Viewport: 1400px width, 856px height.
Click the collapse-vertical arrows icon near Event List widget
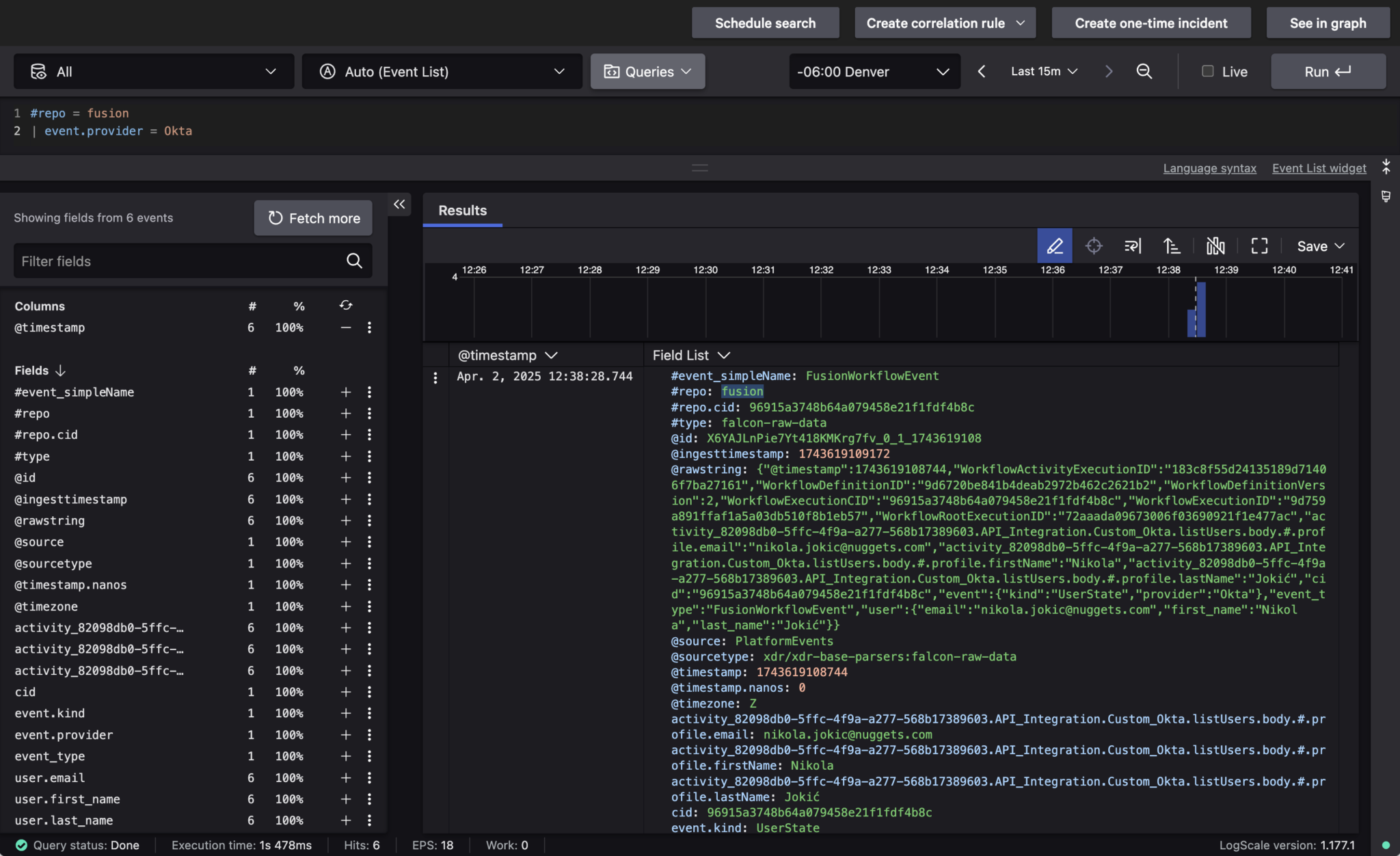1387,166
